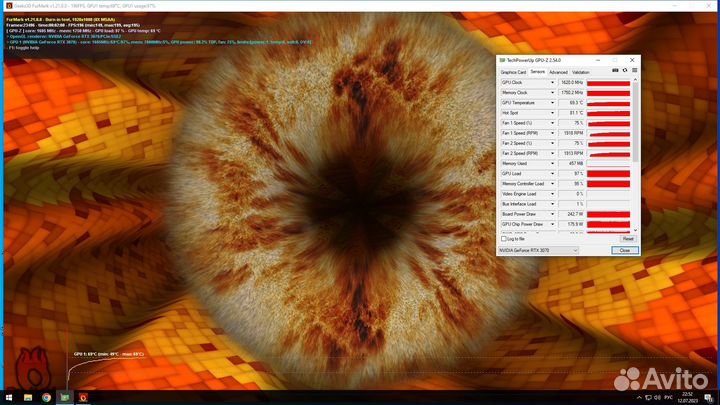The width and height of the screenshot is (720, 405).
Task: Click the Close button in GPU-Z
Action: [x=624, y=251]
